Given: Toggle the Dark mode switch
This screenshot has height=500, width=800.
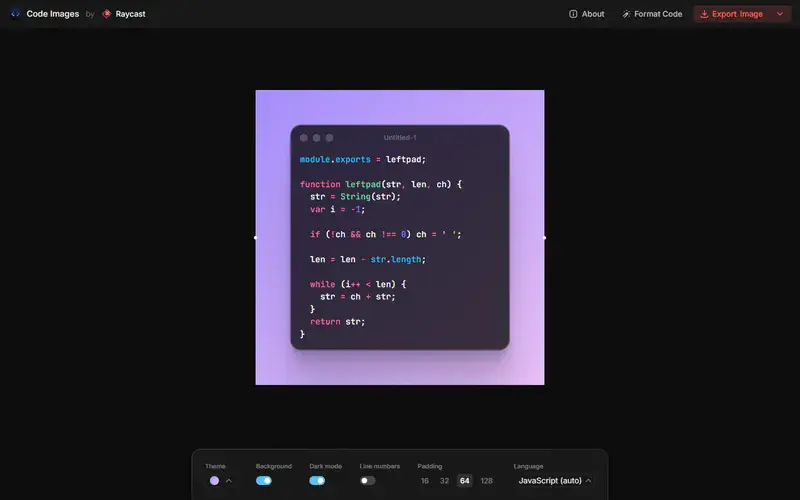Looking at the screenshot, I should 317,481.
